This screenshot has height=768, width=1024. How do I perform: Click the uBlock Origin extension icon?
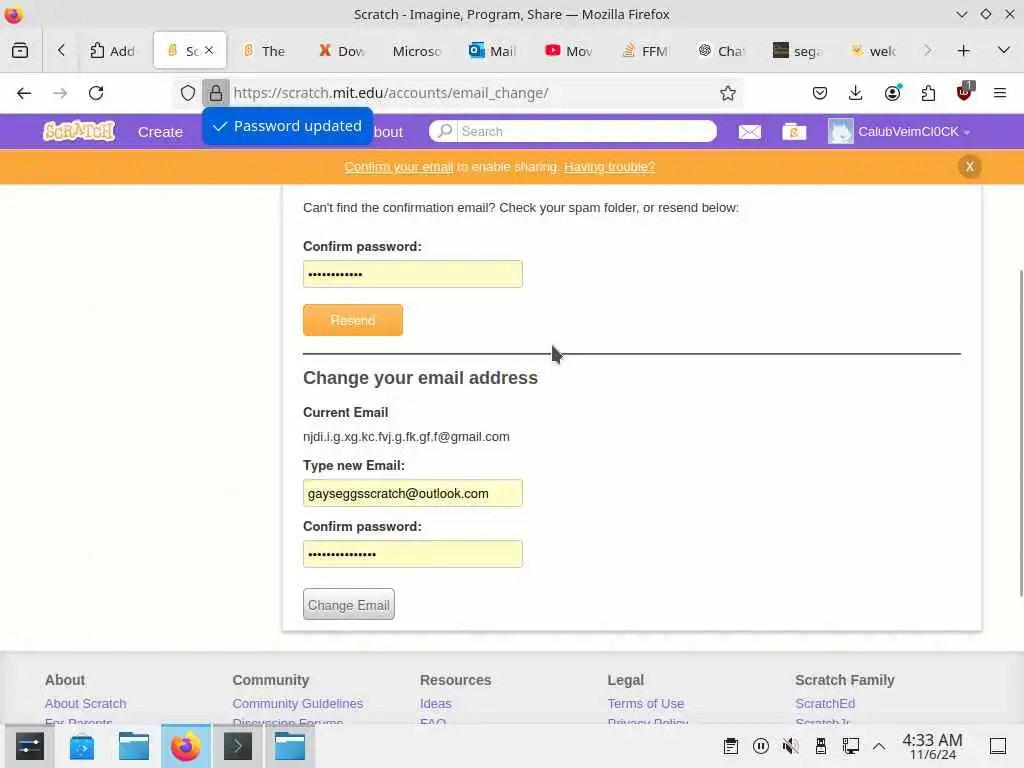point(965,92)
